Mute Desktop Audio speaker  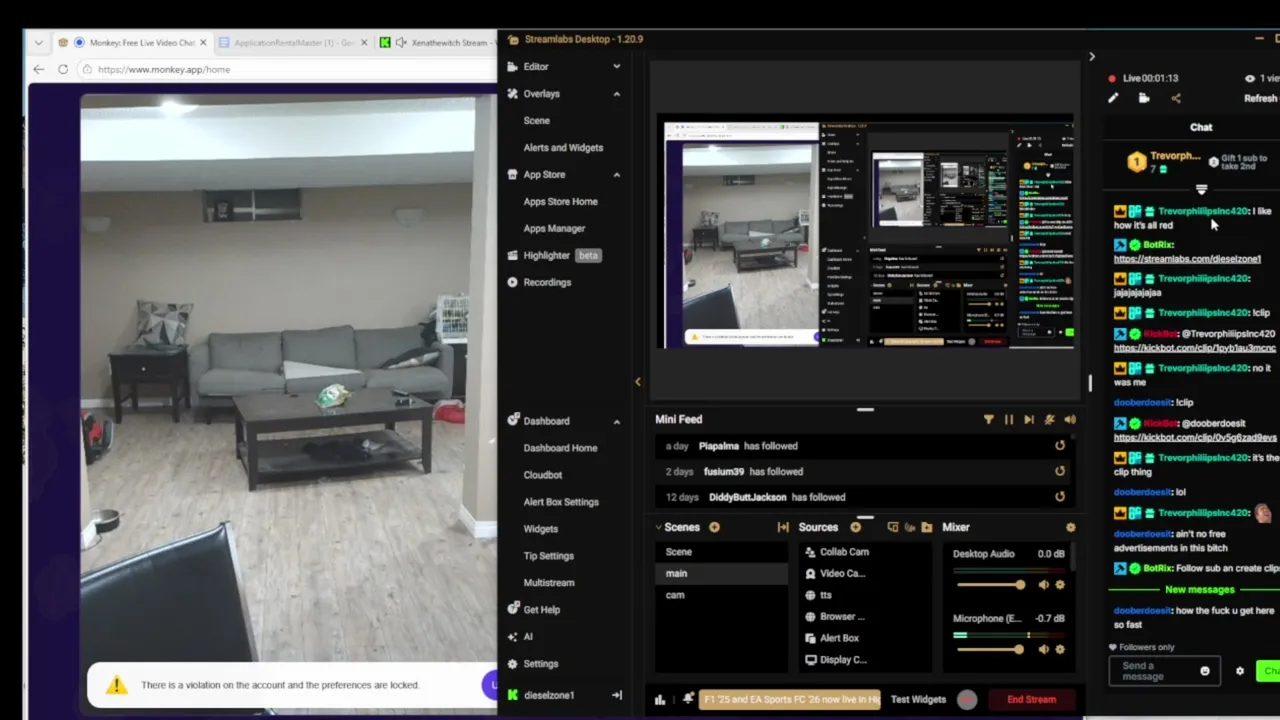tap(1044, 585)
